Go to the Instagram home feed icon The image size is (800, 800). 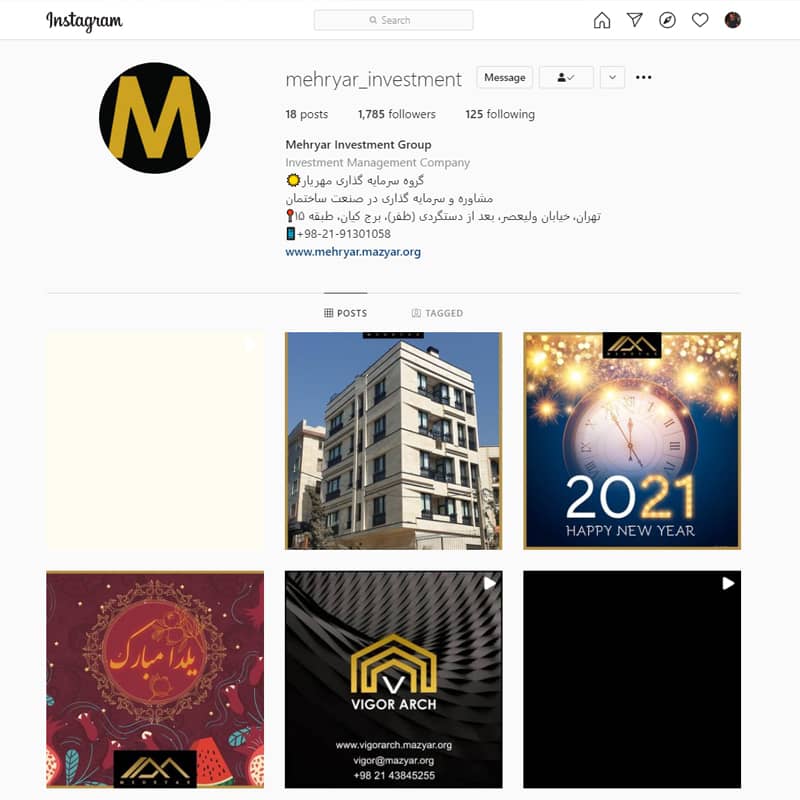click(x=602, y=20)
